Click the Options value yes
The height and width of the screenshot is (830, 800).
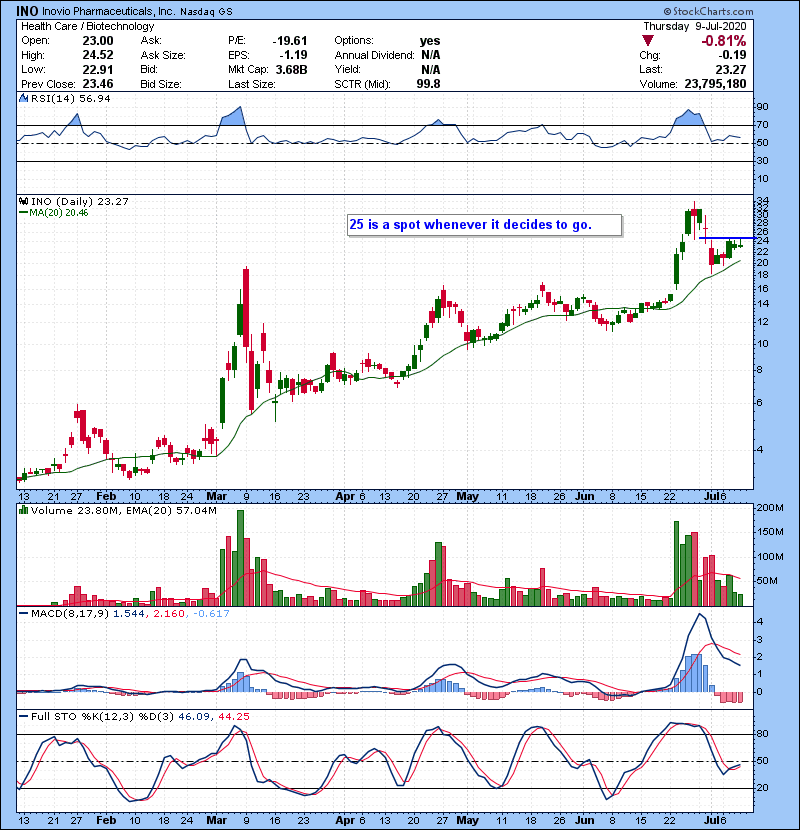tap(429, 41)
